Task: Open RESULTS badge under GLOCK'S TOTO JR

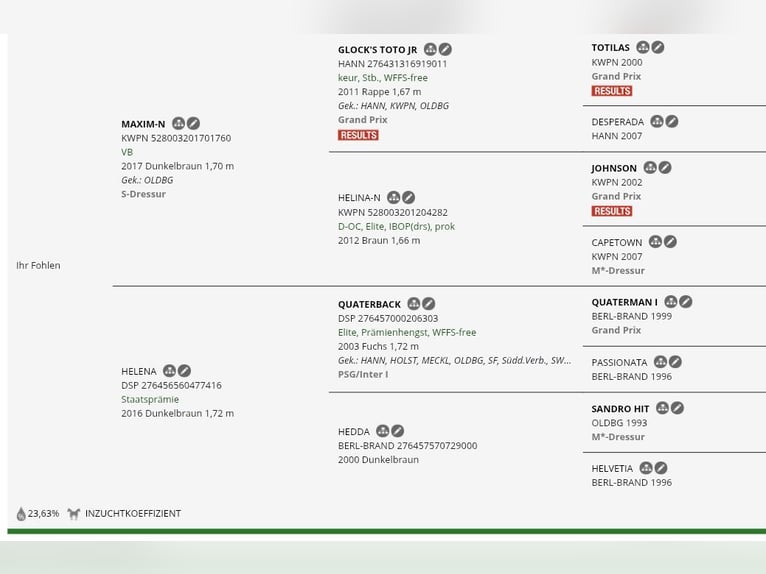Action: [358, 135]
